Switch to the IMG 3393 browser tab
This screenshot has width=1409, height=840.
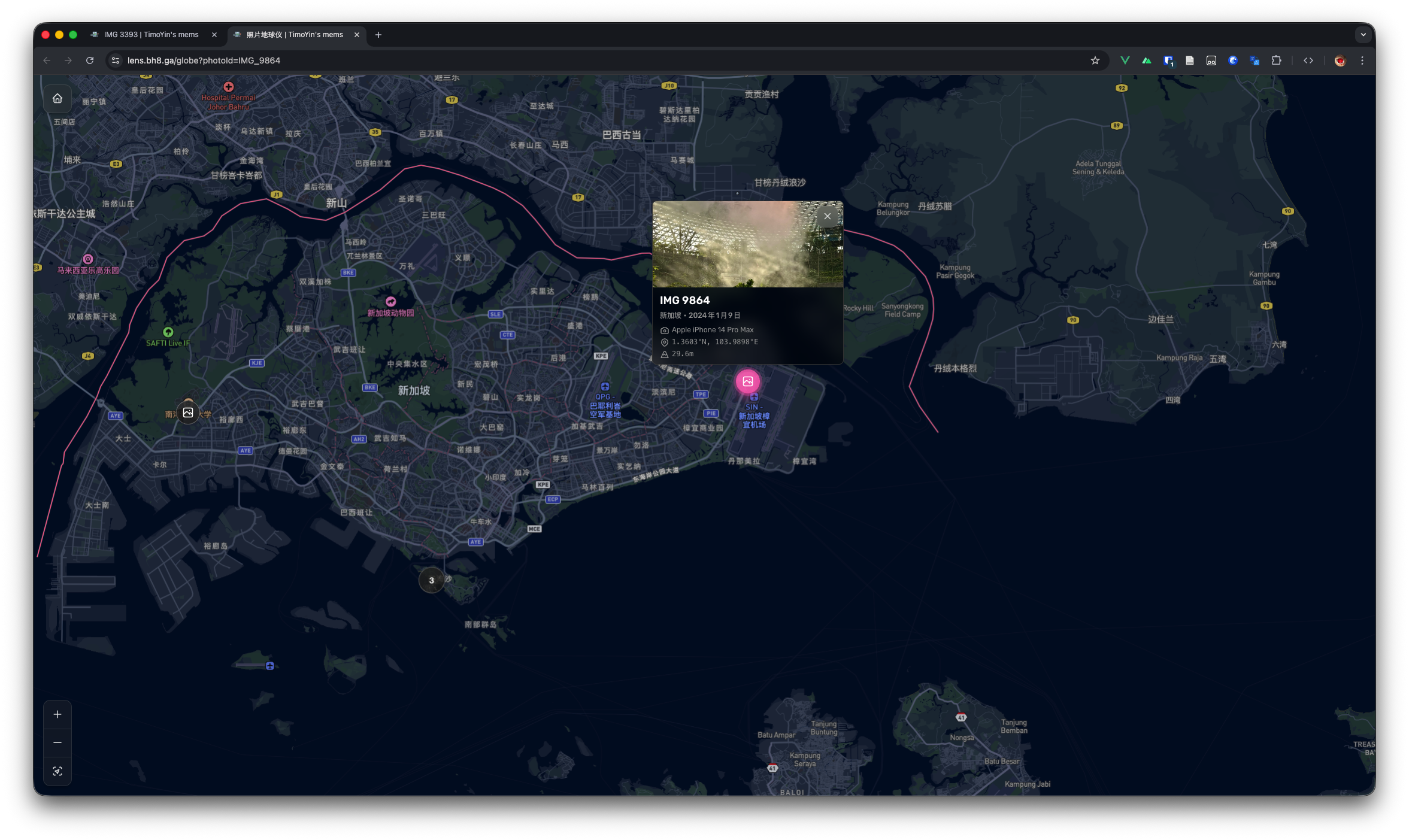[151, 35]
